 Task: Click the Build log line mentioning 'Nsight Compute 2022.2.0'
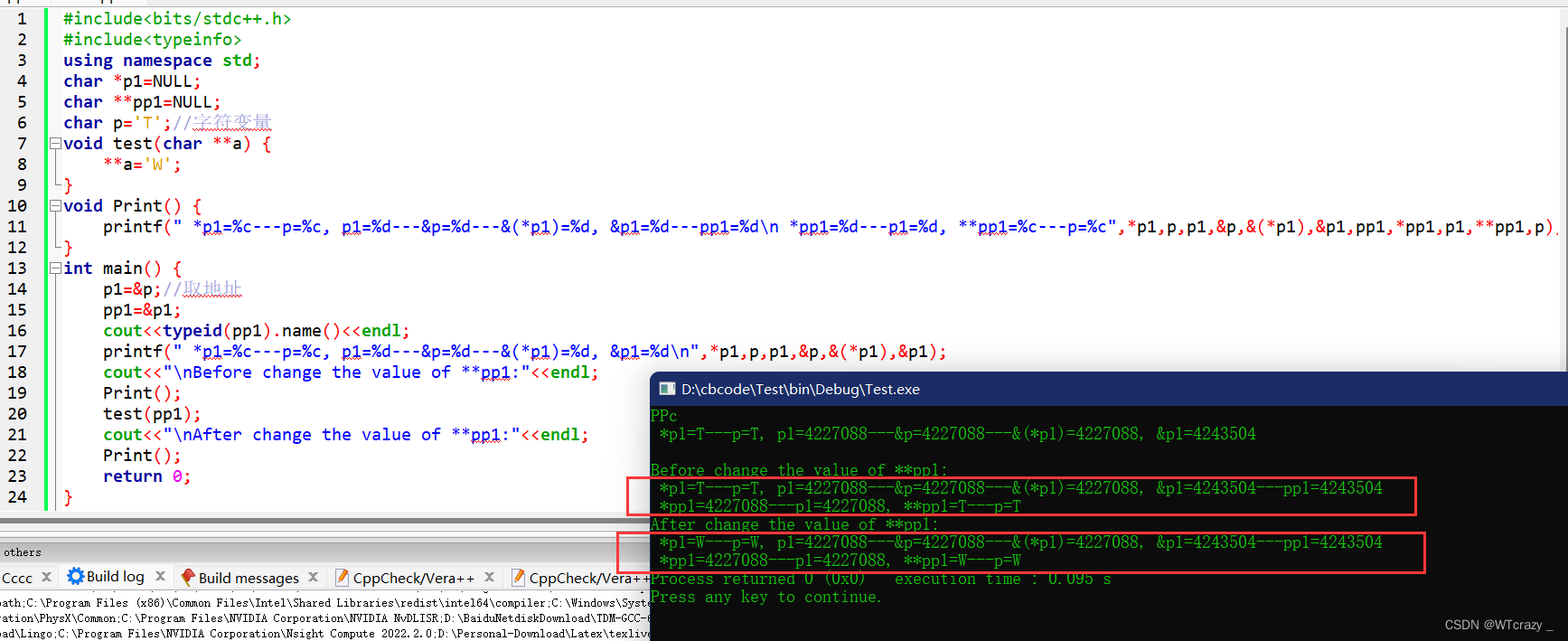pyautogui.click(x=325, y=634)
